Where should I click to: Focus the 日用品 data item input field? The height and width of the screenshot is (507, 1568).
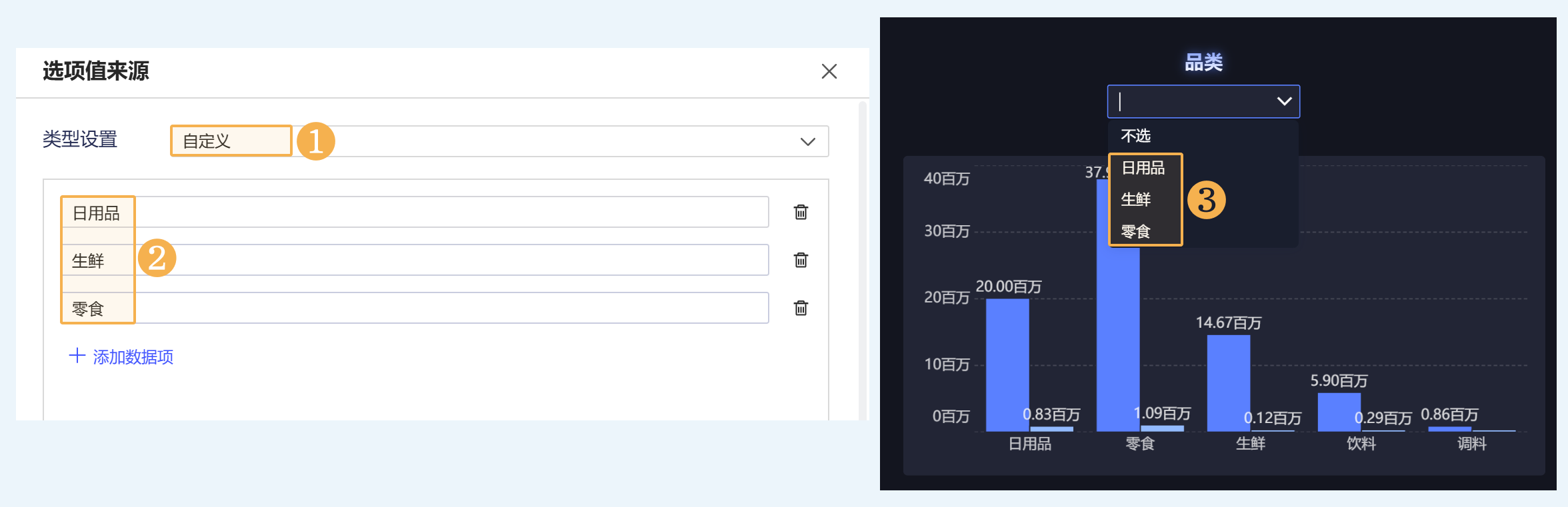(x=415, y=212)
